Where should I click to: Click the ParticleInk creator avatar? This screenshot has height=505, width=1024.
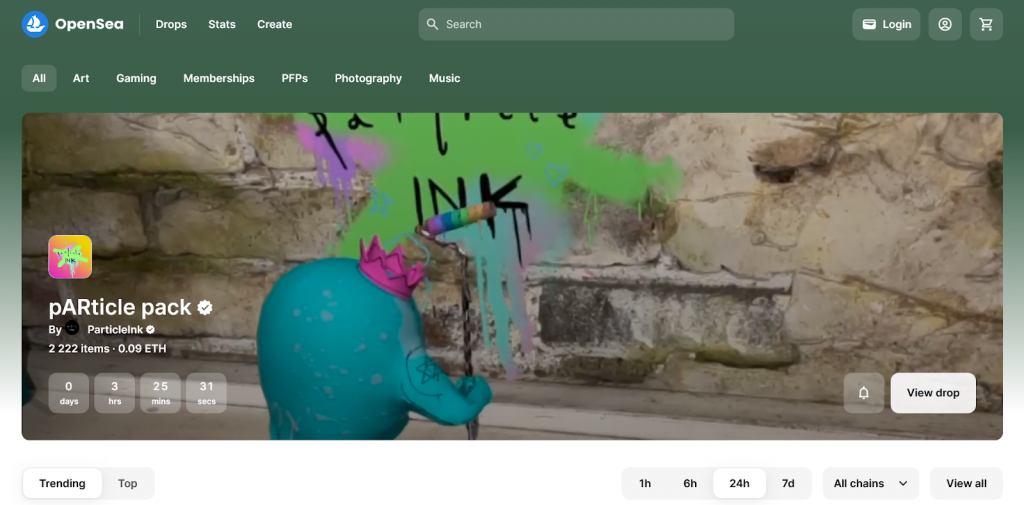coord(72,329)
